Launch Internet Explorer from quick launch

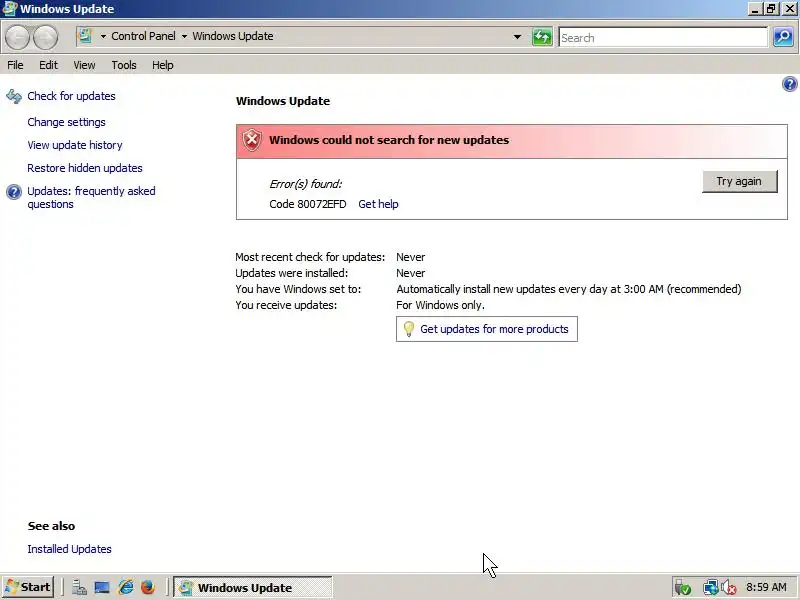(x=126, y=587)
